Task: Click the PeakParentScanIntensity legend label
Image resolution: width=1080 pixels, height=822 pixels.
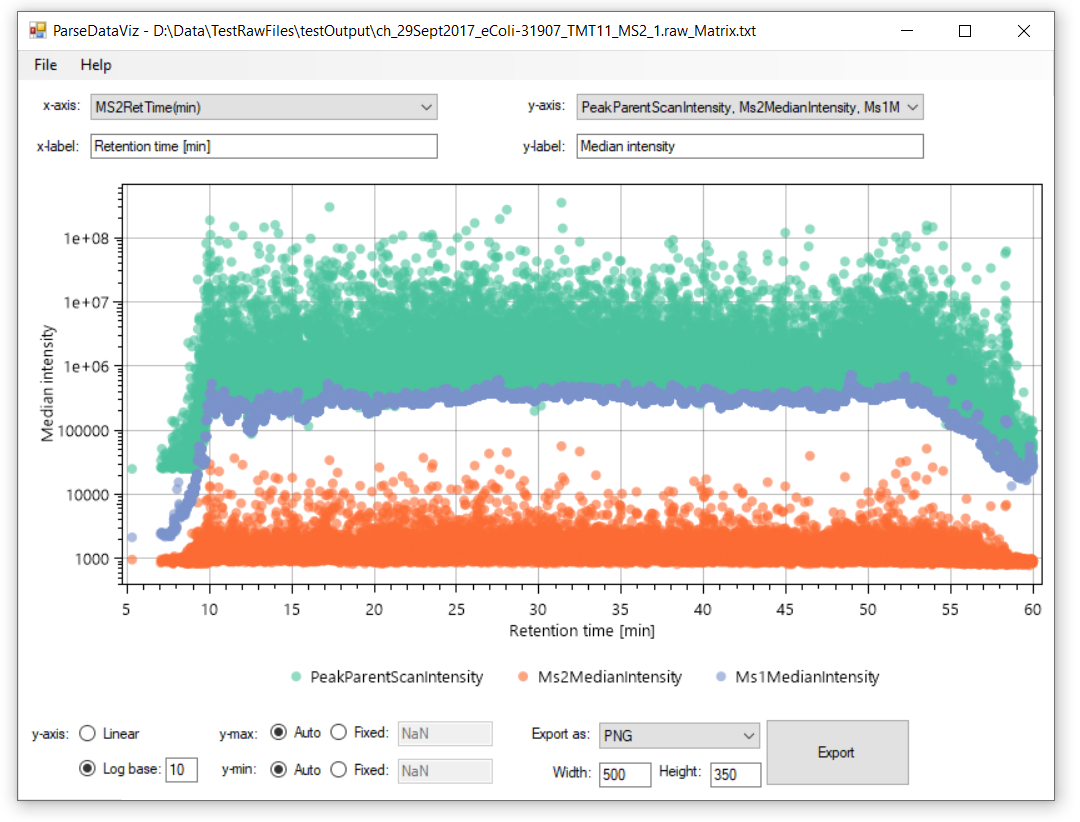Action: pyautogui.click(x=397, y=677)
